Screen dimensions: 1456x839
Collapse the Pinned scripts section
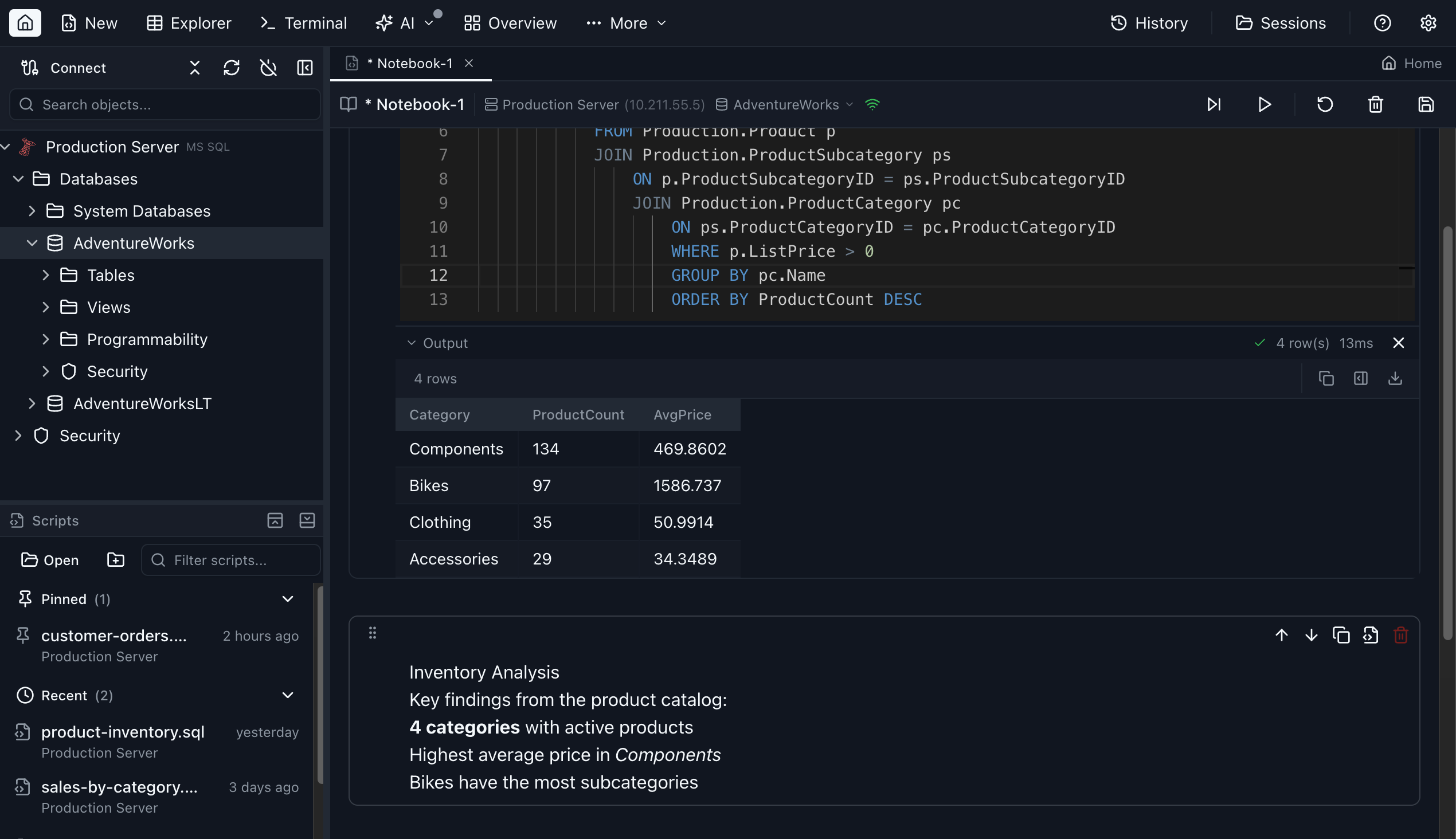(x=288, y=599)
